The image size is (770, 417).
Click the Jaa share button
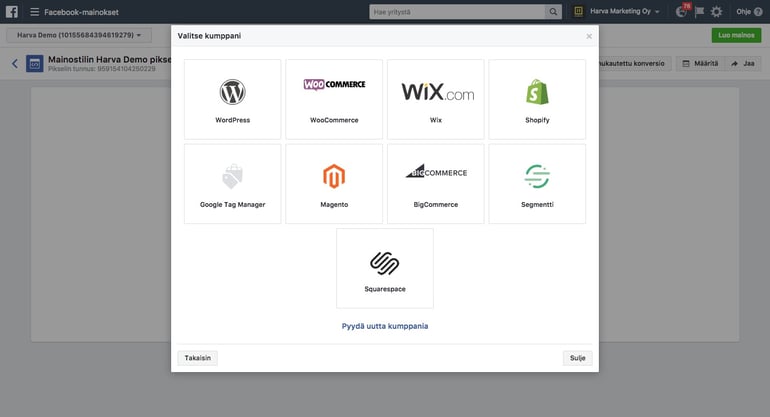[743, 63]
